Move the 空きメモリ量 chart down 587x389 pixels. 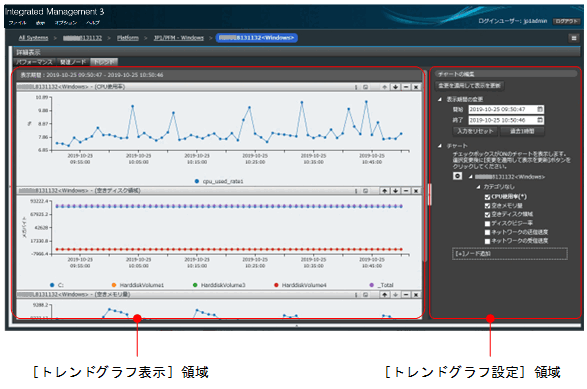click(x=395, y=295)
